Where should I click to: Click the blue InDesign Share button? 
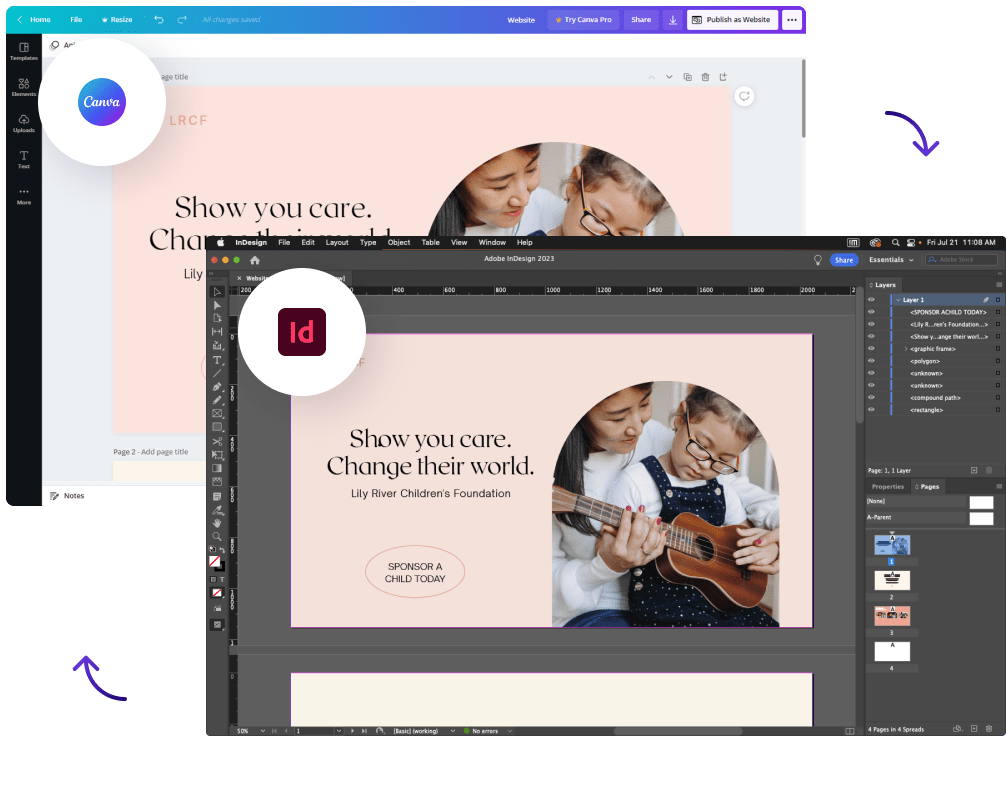click(x=844, y=260)
